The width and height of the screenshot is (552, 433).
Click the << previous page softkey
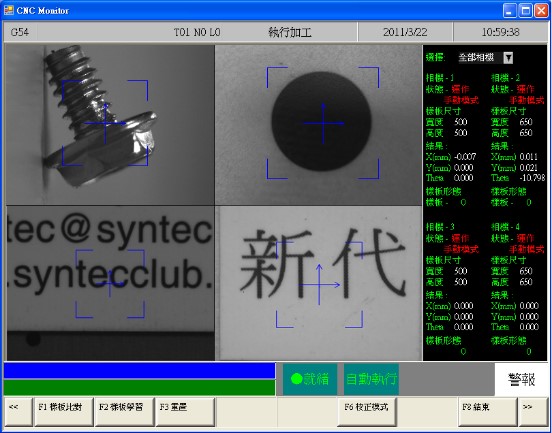tap(18, 412)
